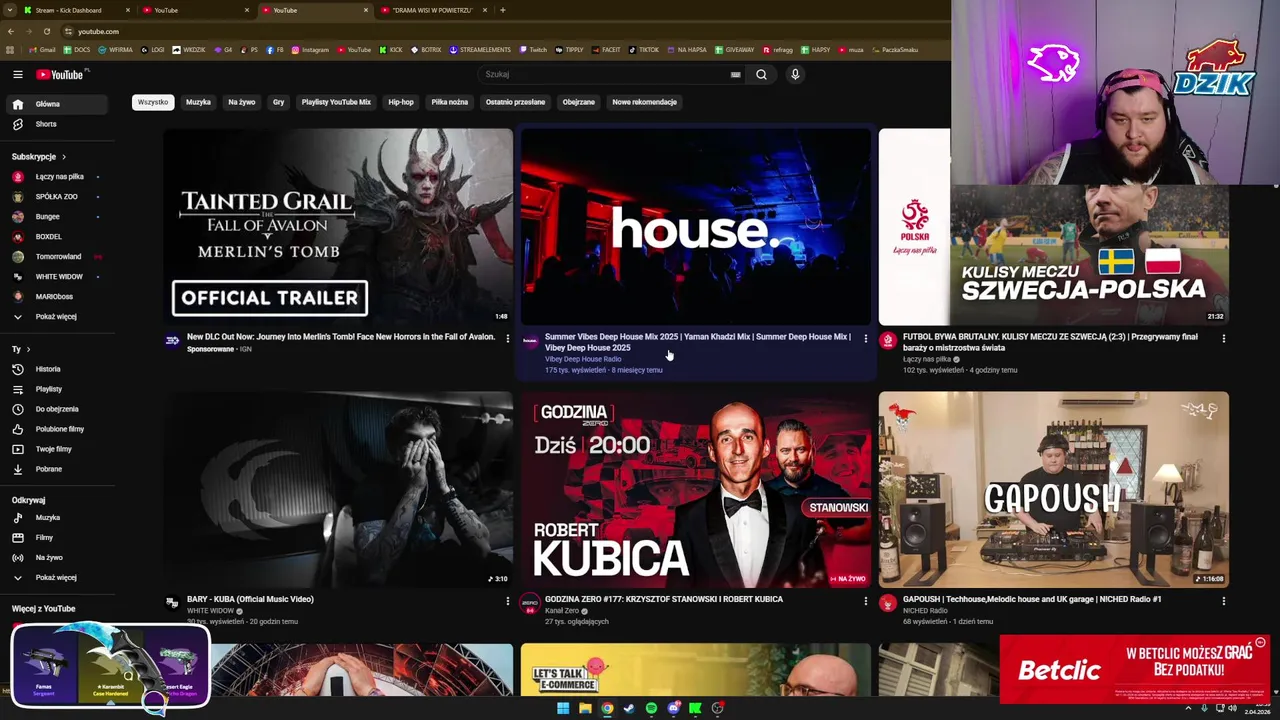The image size is (1280, 720).
Task: Select the Playlisty YouTube Mix chip
Action: pyautogui.click(x=336, y=102)
